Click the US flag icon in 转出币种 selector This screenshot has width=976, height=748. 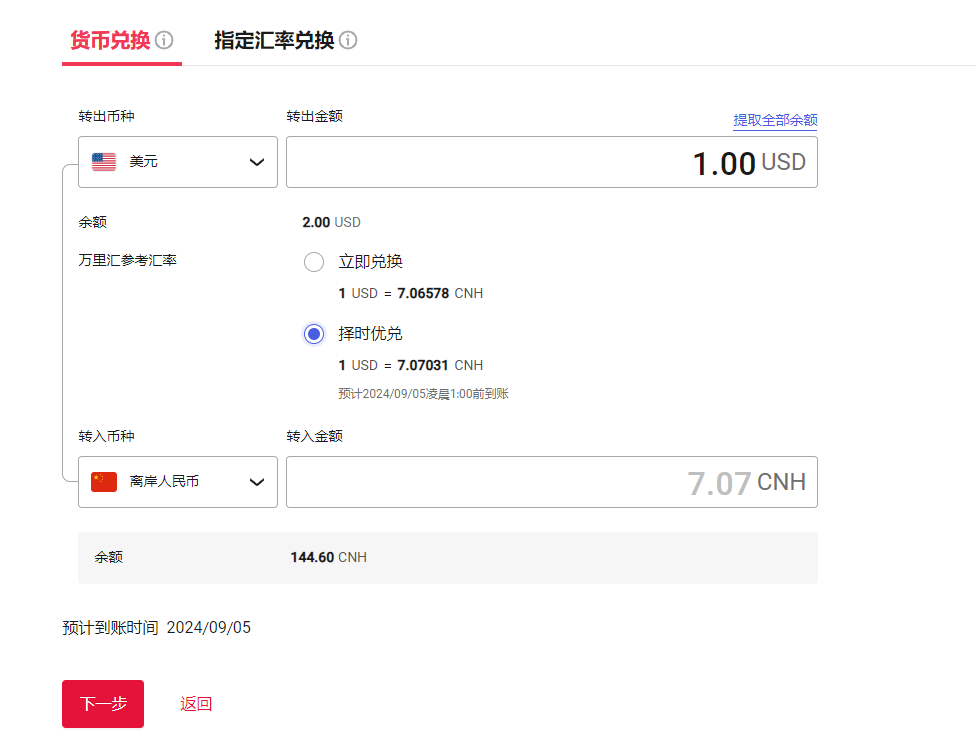pos(104,161)
